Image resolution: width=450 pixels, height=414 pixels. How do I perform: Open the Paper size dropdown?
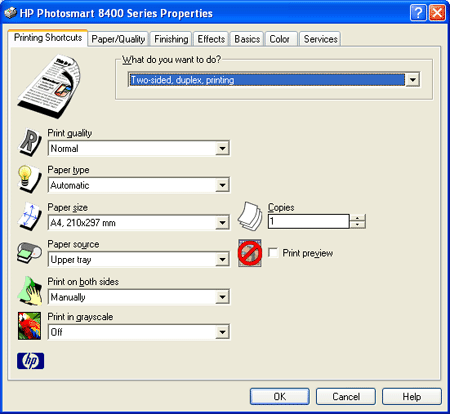[x=222, y=223]
